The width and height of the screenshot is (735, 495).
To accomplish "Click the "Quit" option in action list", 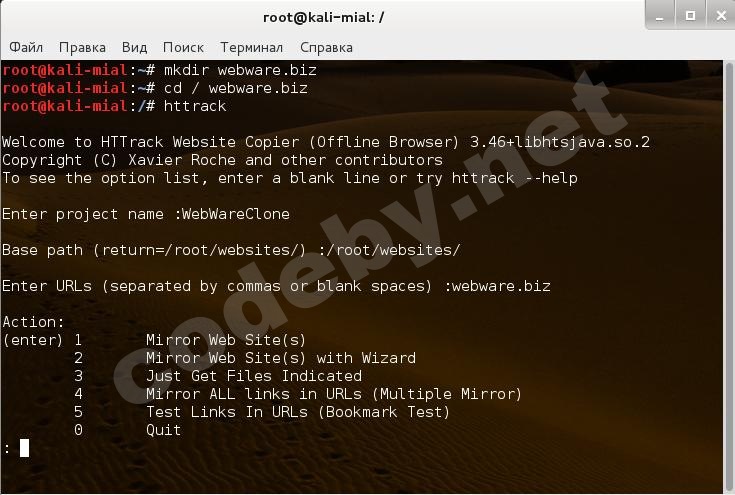I will [164, 430].
